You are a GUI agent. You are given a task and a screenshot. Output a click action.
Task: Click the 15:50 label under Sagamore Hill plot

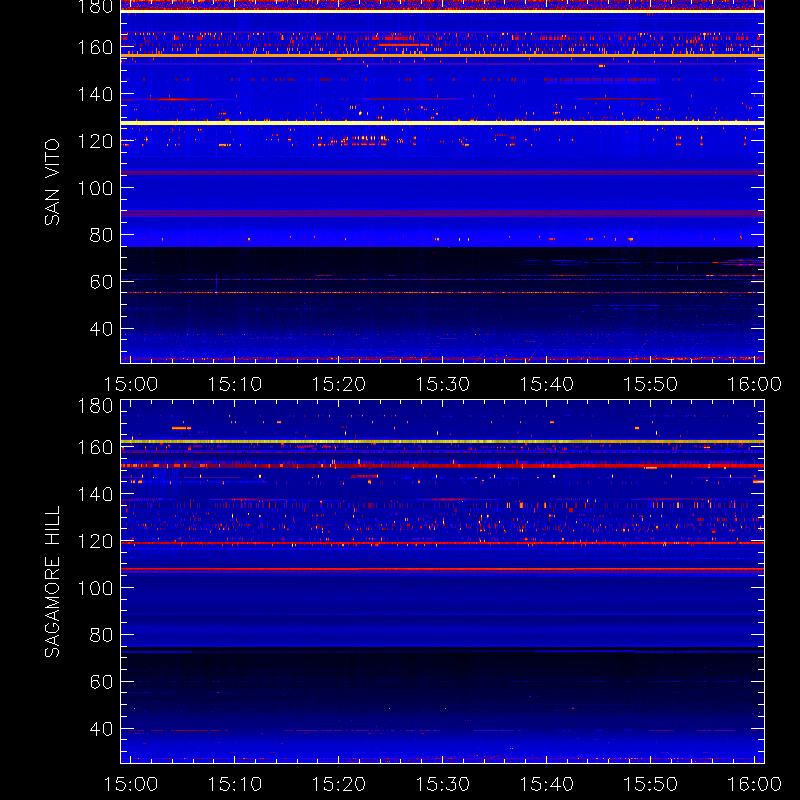coord(651,784)
